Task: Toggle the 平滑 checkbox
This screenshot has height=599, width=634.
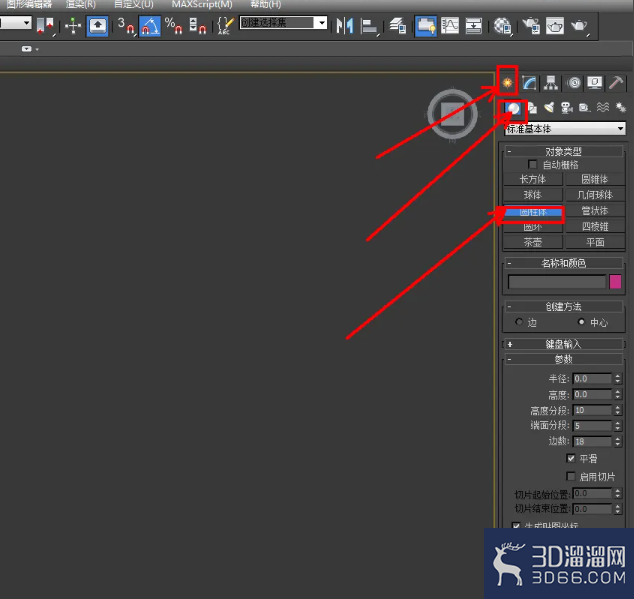Action: pos(571,458)
